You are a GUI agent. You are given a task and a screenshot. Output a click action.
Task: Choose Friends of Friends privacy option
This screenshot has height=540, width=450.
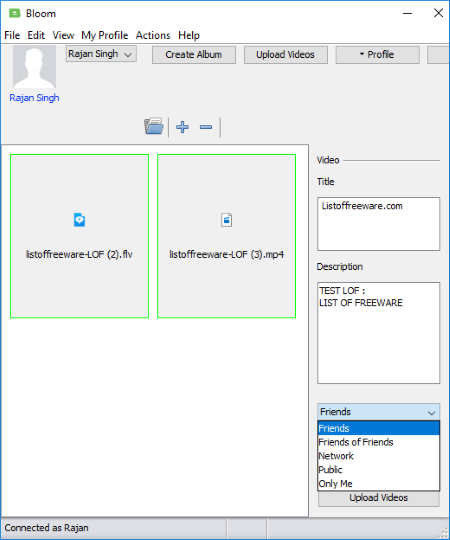click(378, 442)
